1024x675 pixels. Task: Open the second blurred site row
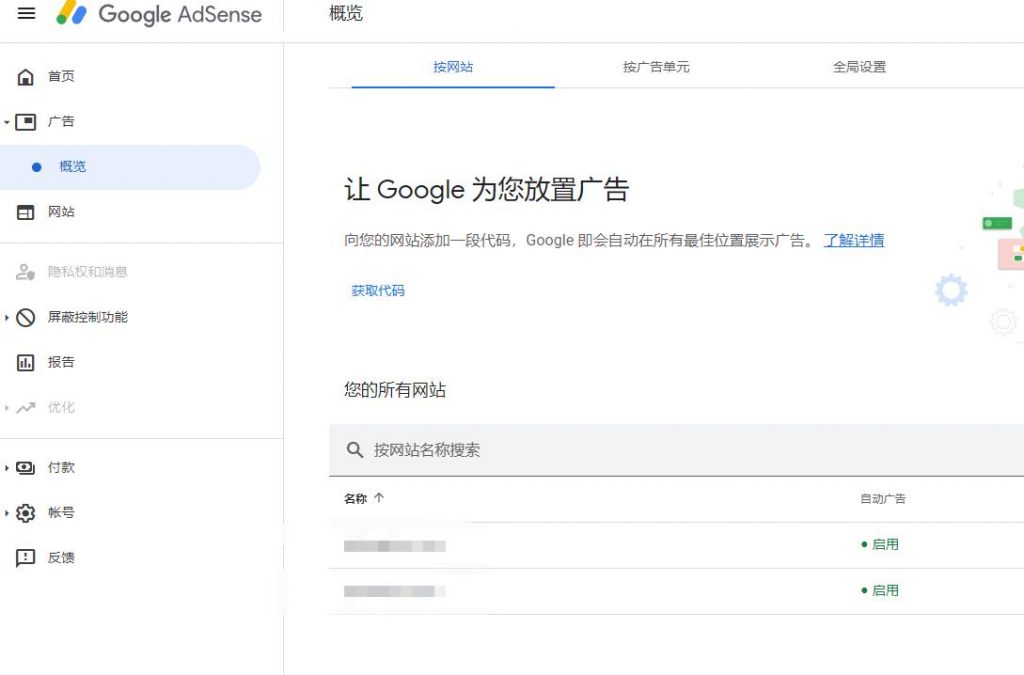395,591
